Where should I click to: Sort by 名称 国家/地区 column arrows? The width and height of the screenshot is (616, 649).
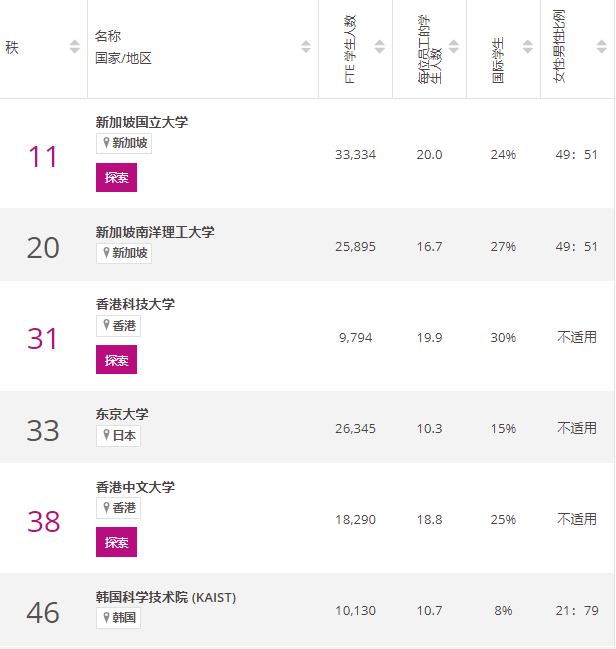(306, 47)
